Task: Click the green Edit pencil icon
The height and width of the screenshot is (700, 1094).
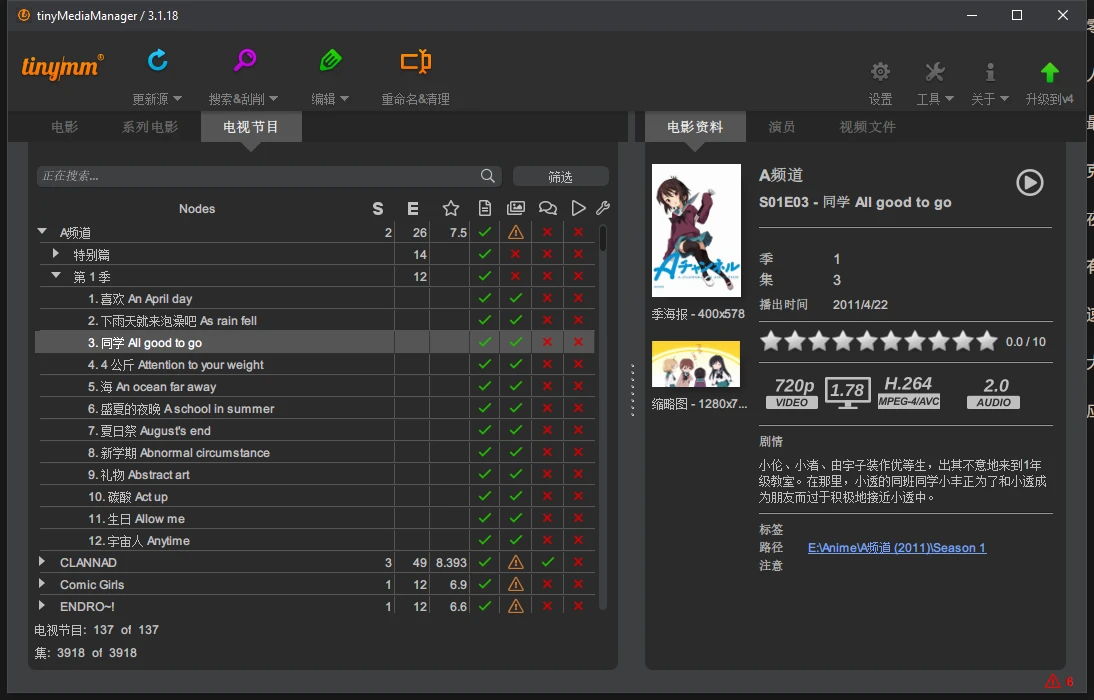Action: [330, 62]
